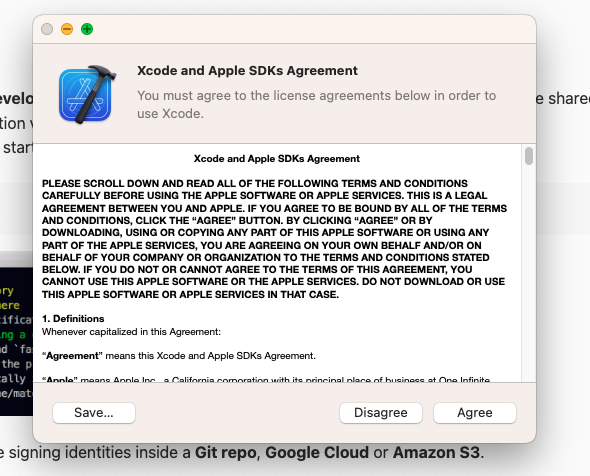Click the bold 'Xcode and Apple SDKs Agreement' header title

click(247, 71)
